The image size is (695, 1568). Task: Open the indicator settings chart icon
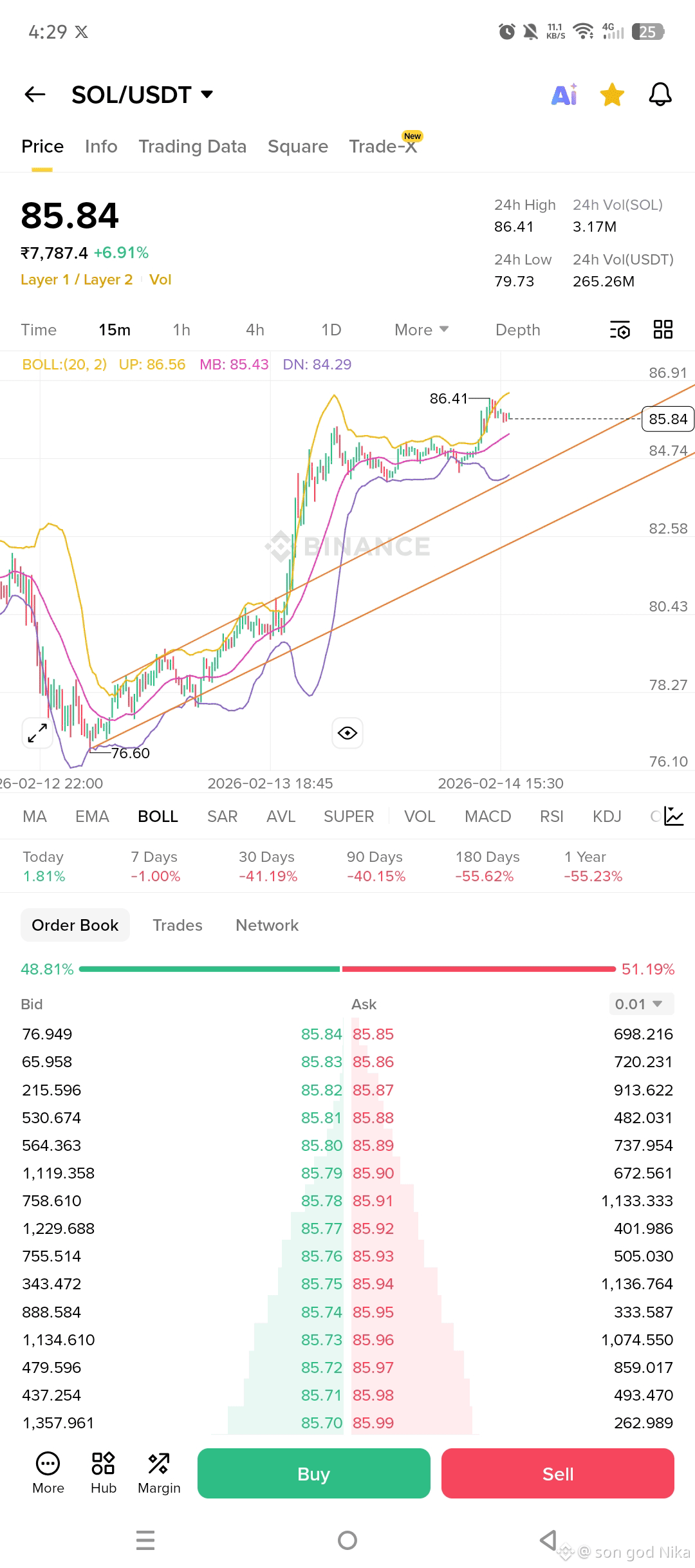pyautogui.click(x=674, y=816)
